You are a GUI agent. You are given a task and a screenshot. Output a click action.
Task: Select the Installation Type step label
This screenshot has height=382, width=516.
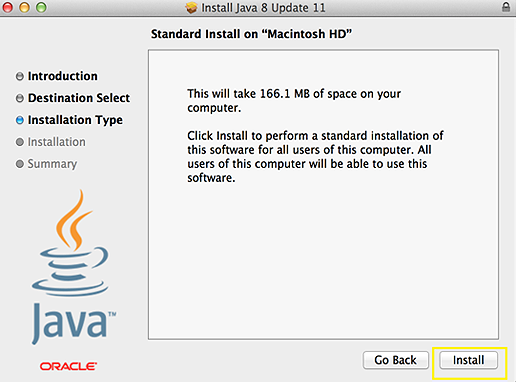pyautogui.click(x=75, y=120)
